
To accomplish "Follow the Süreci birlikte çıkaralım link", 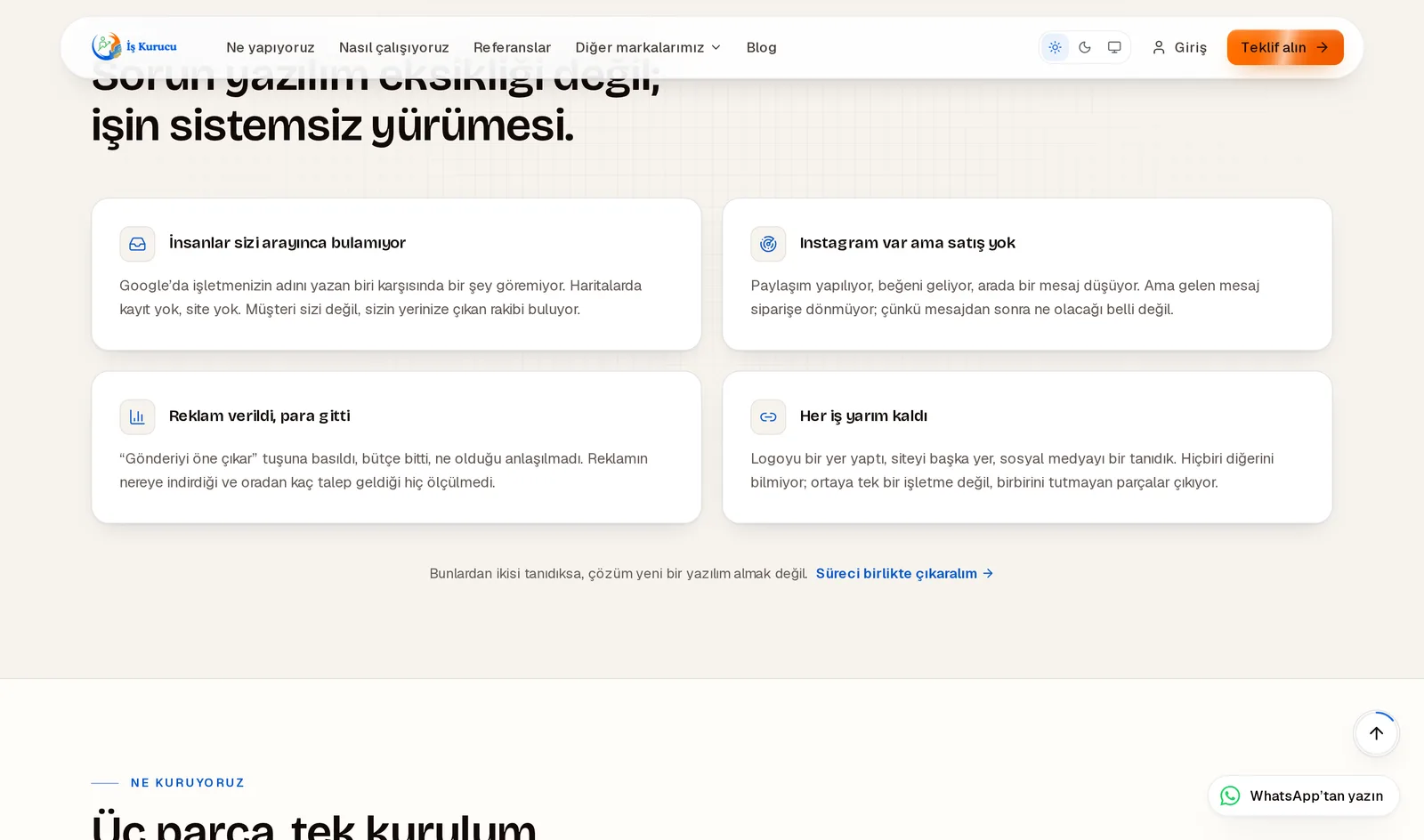I will coord(904,573).
